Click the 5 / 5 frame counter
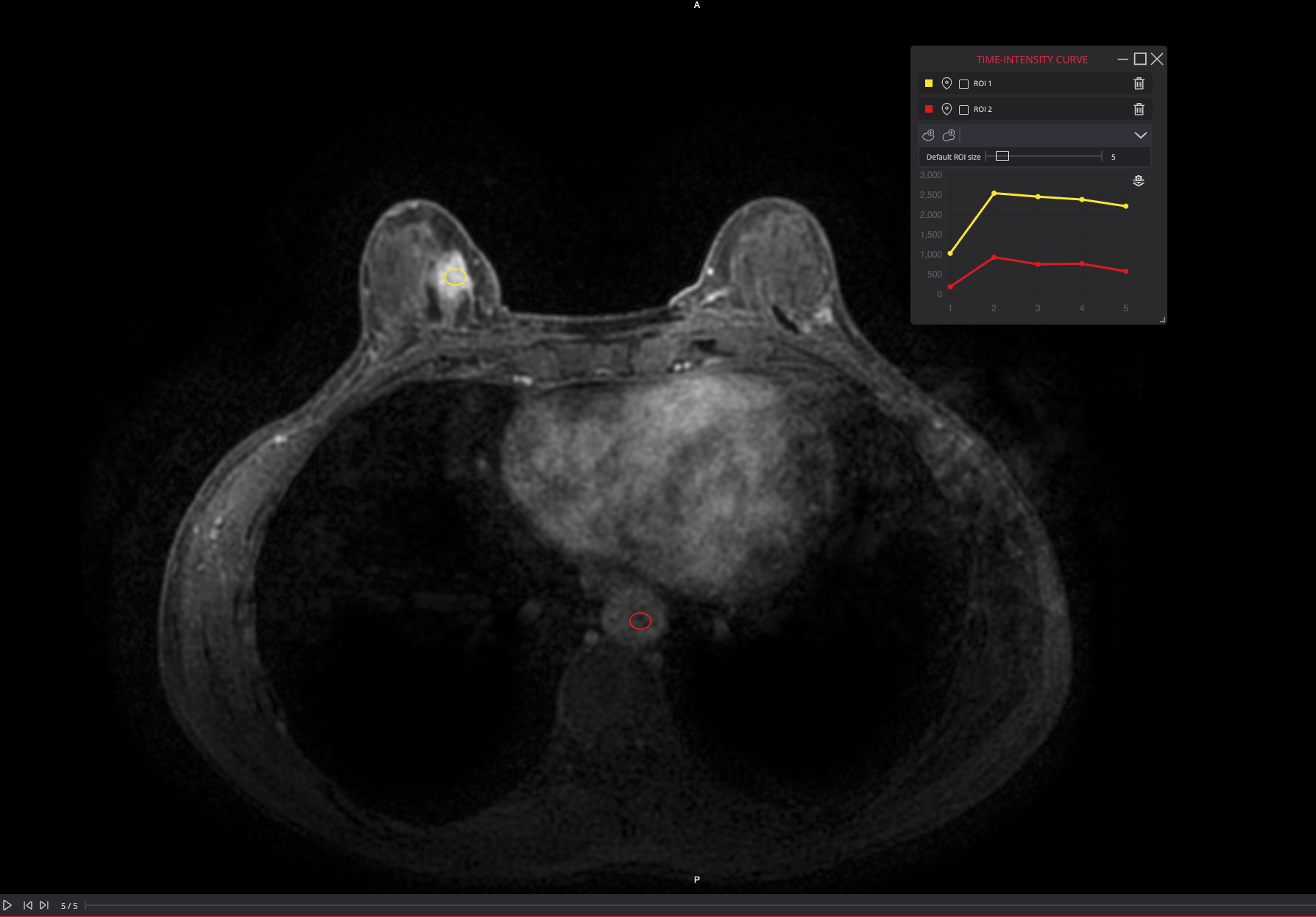Image resolution: width=1316 pixels, height=917 pixels. click(69, 906)
